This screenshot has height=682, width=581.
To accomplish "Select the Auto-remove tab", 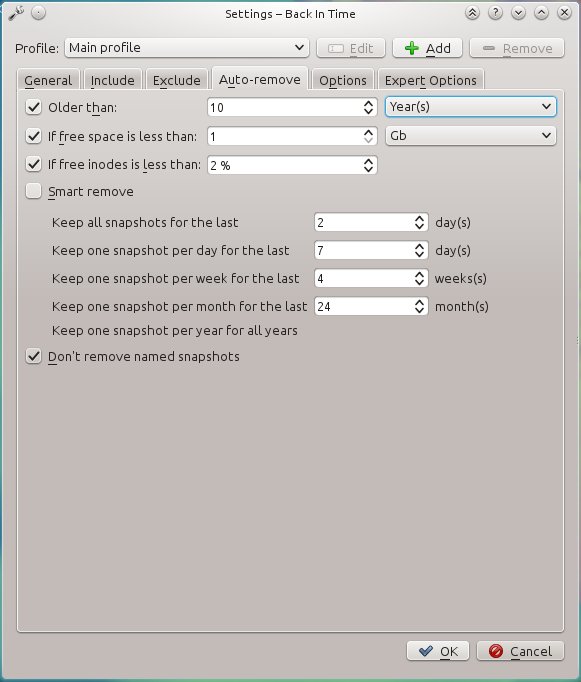I will point(260,80).
